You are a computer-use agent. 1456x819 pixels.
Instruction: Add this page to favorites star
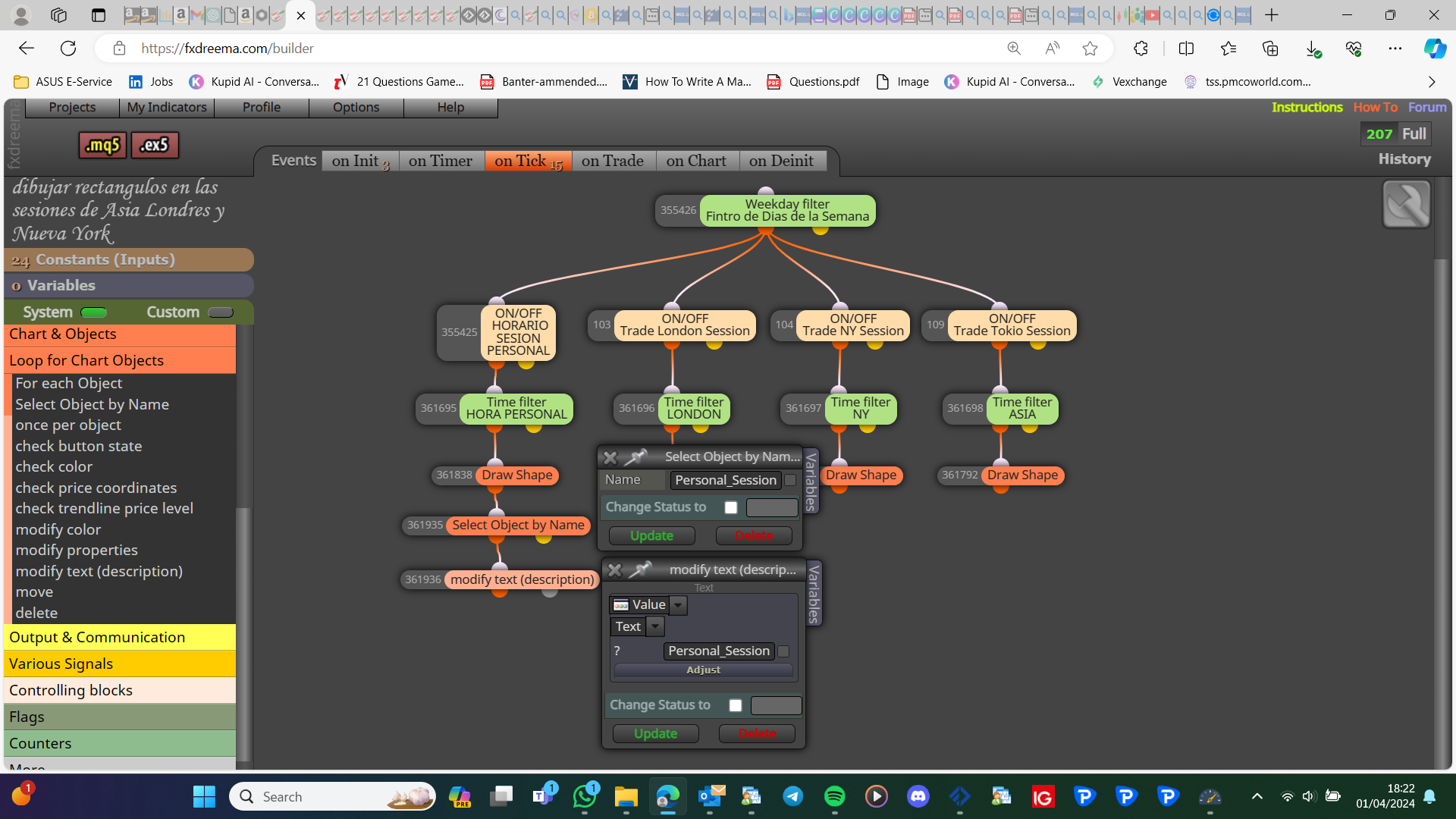coord(1090,49)
